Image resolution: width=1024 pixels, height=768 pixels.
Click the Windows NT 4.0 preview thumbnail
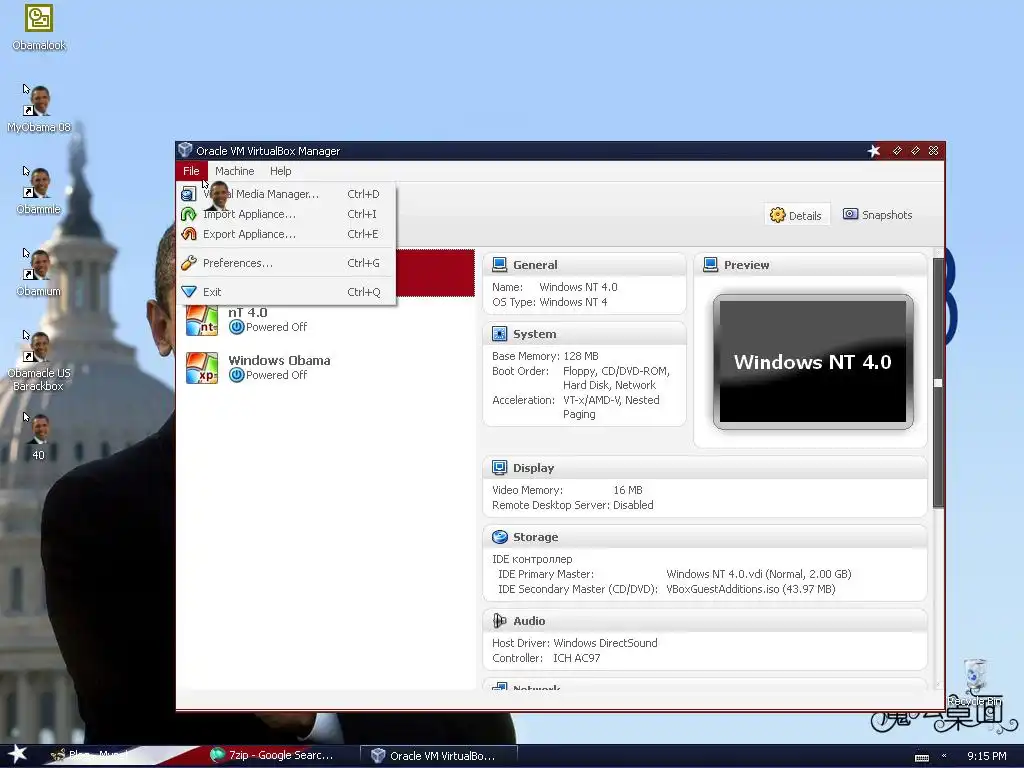pos(812,362)
